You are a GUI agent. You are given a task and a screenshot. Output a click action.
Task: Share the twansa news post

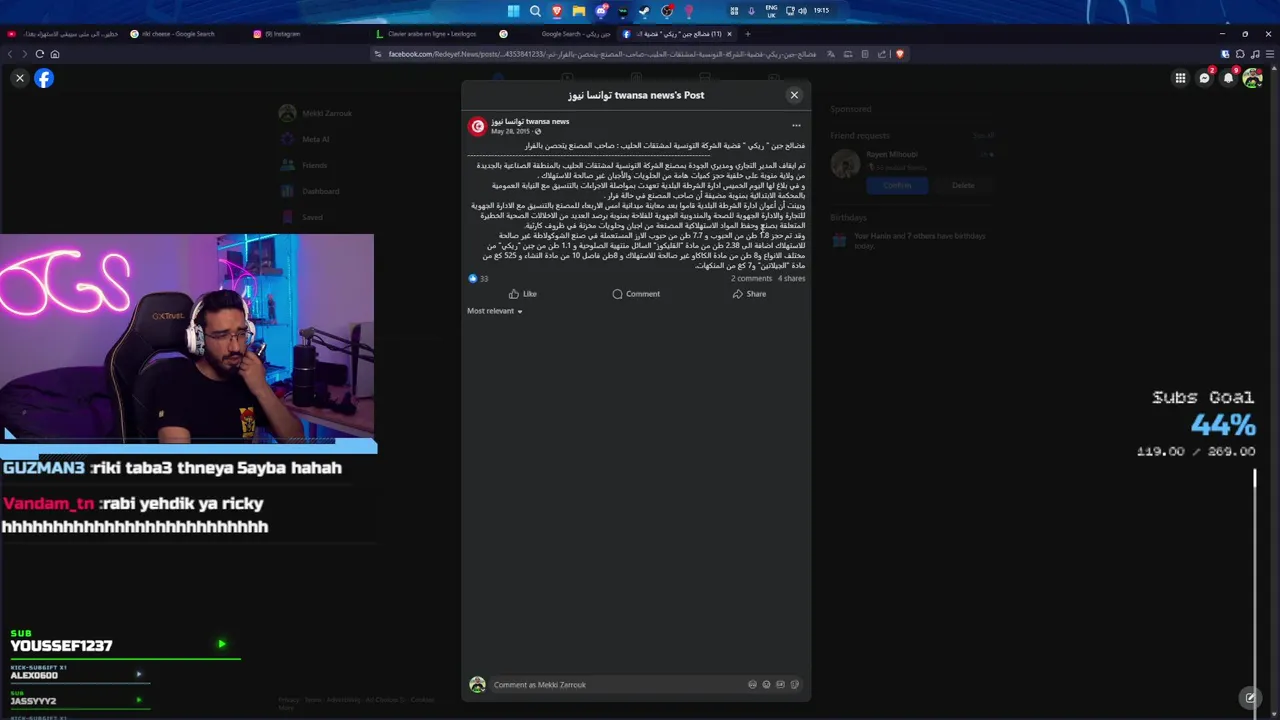pos(749,294)
